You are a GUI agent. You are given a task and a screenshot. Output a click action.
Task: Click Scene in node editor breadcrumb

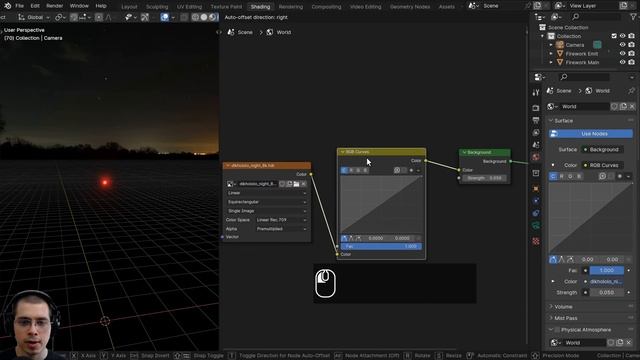[245, 32]
